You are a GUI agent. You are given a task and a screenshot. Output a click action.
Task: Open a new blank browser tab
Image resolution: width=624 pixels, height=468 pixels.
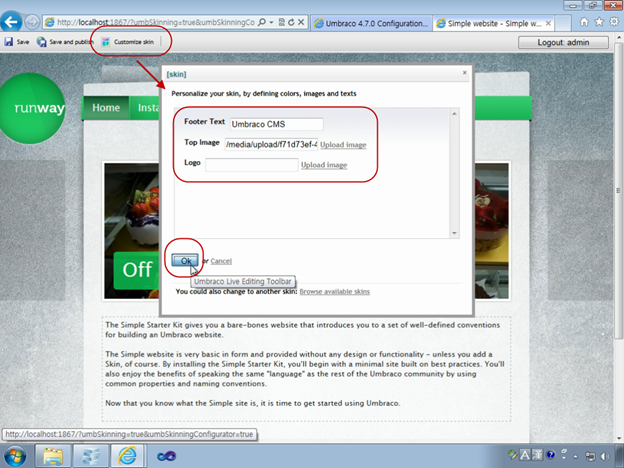pos(563,23)
